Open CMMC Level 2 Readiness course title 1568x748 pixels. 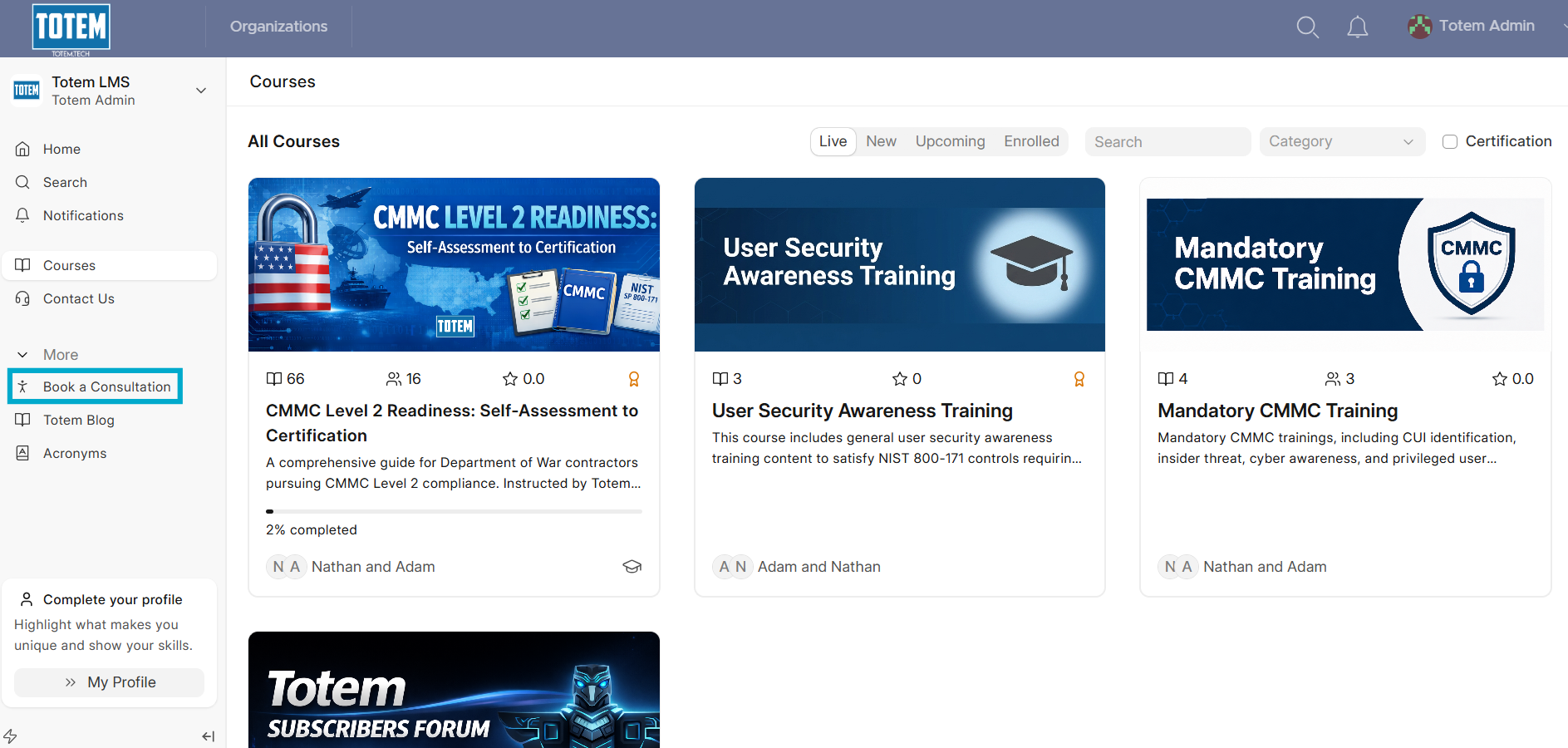452,423
